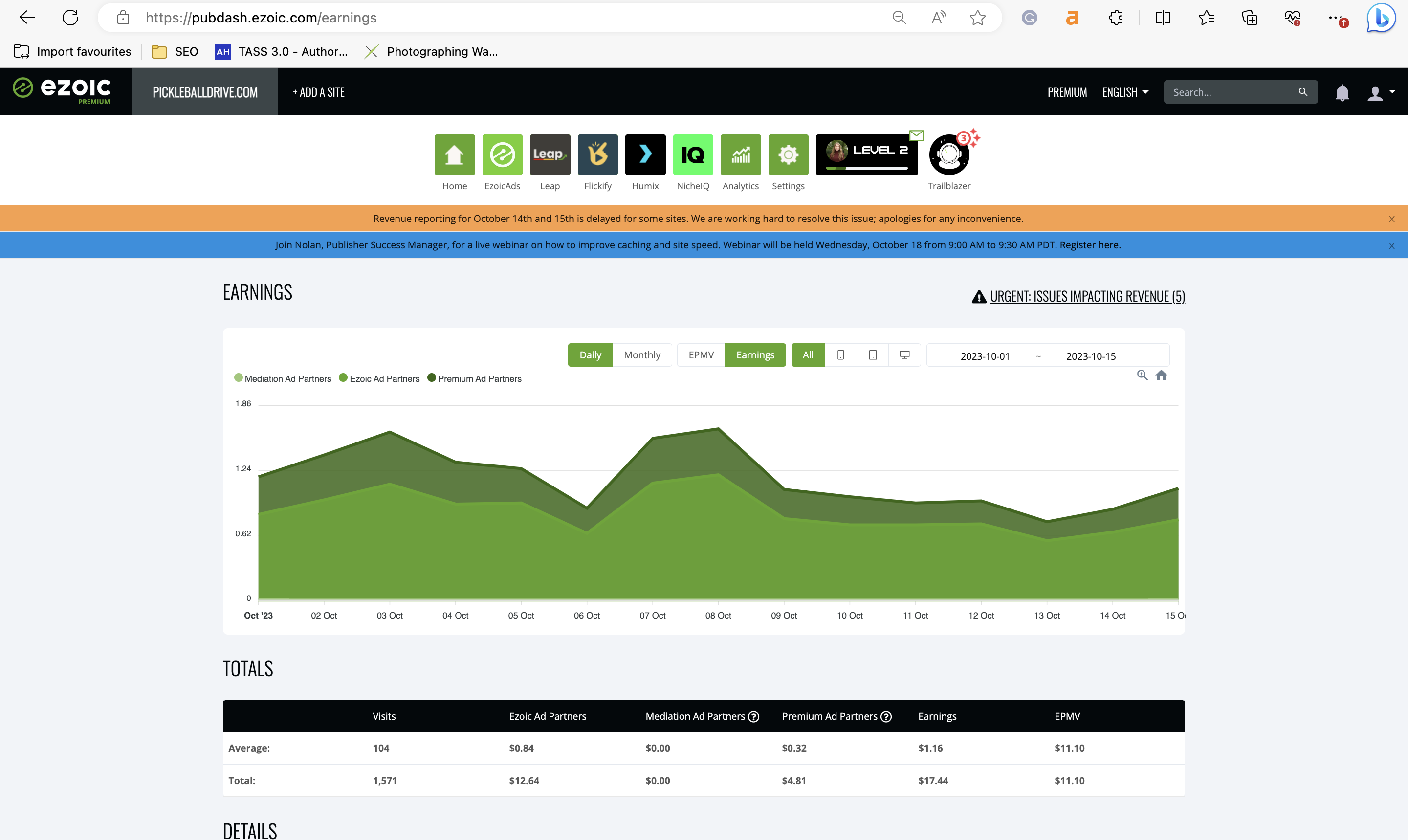Follow the Register here link

1090,245
